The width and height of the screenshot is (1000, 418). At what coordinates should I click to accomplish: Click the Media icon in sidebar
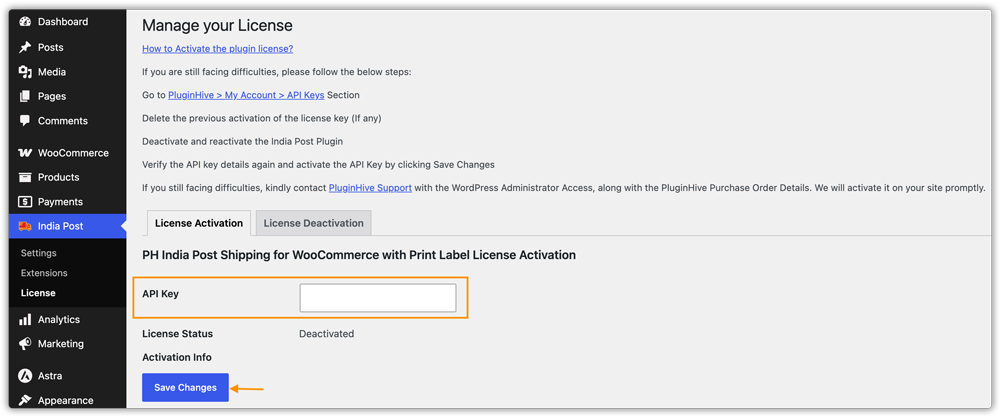(25, 72)
